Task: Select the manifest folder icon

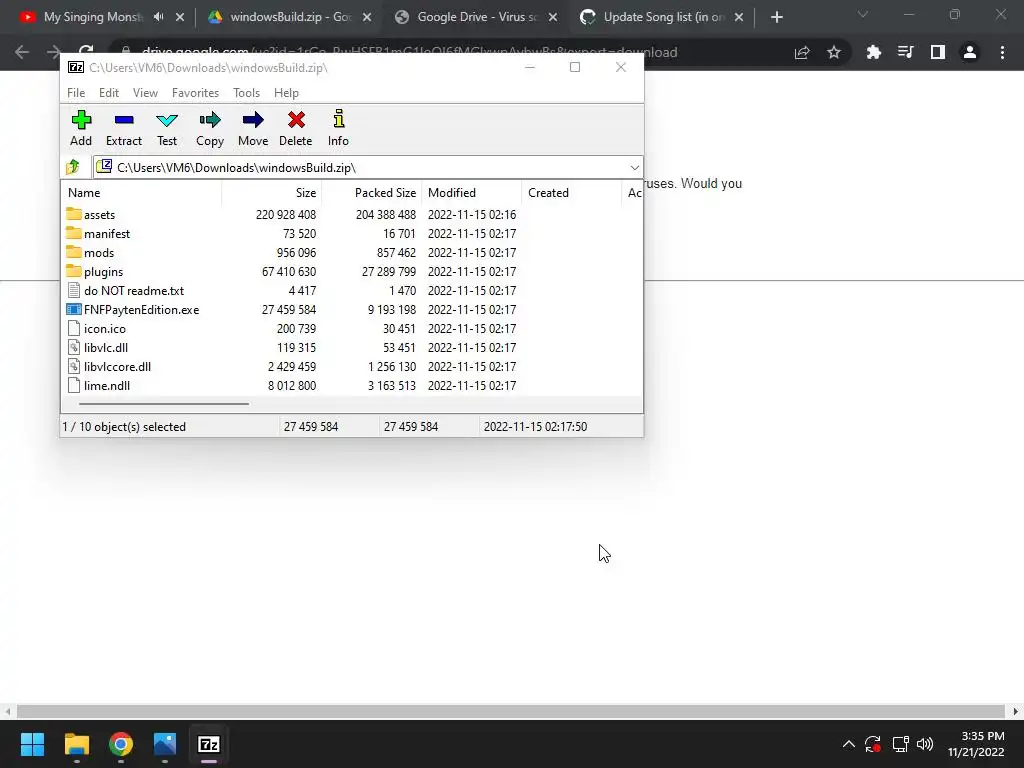Action: (x=74, y=233)
